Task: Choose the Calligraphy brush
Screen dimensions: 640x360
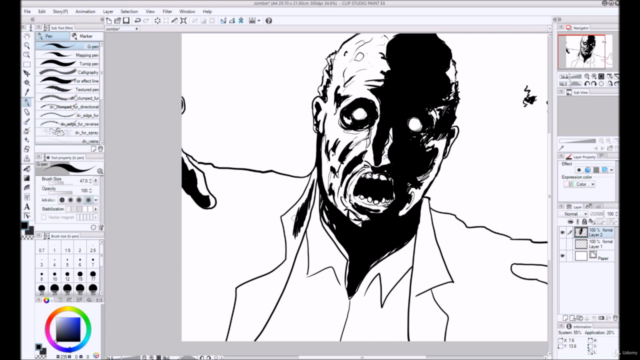Action: (68, 72)
